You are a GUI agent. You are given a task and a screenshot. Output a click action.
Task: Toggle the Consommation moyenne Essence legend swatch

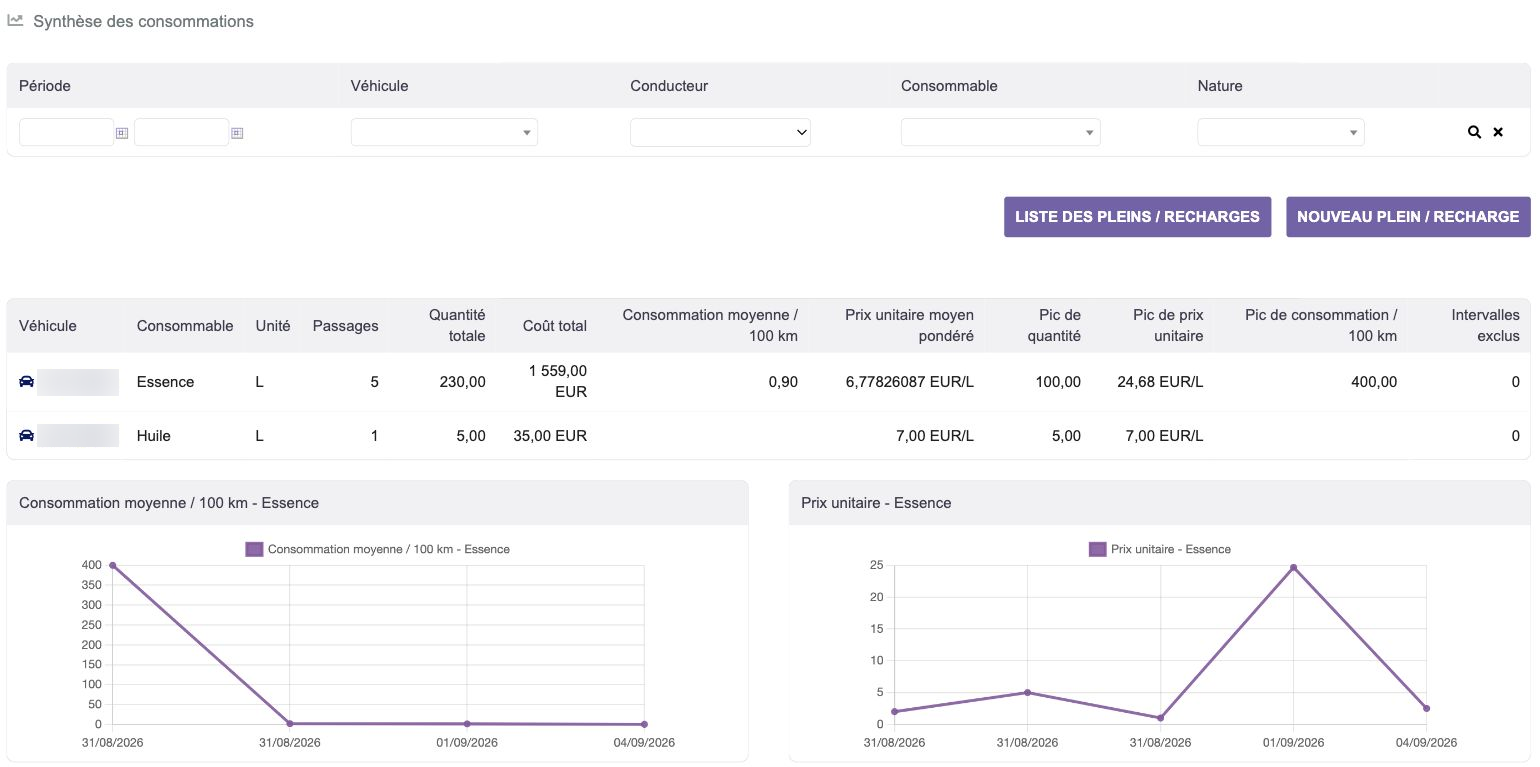(x=254, y=549)
